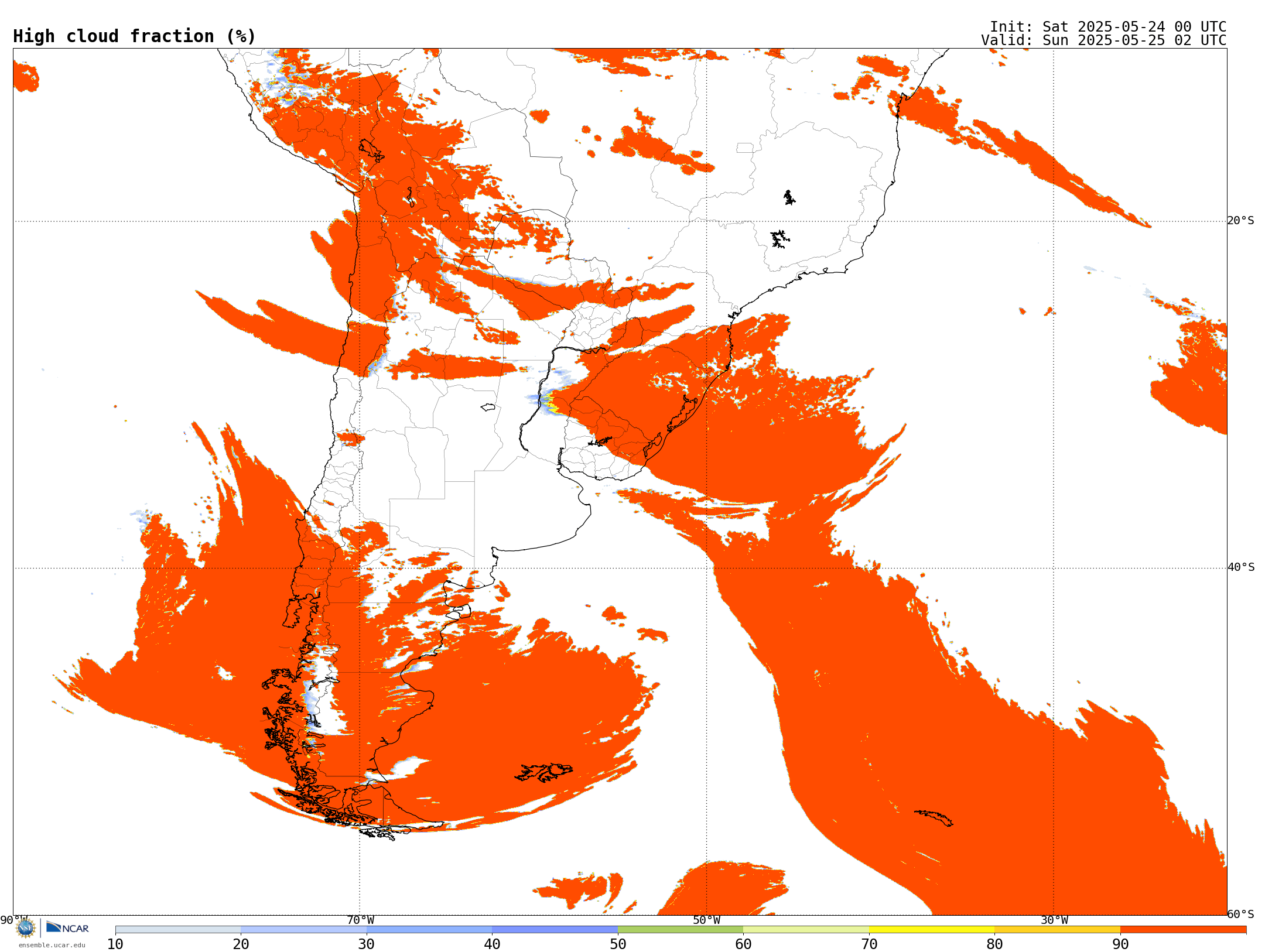Click the 70°W longitude label
Viewport: 1265px width, 952px height.
coord(360,920)
